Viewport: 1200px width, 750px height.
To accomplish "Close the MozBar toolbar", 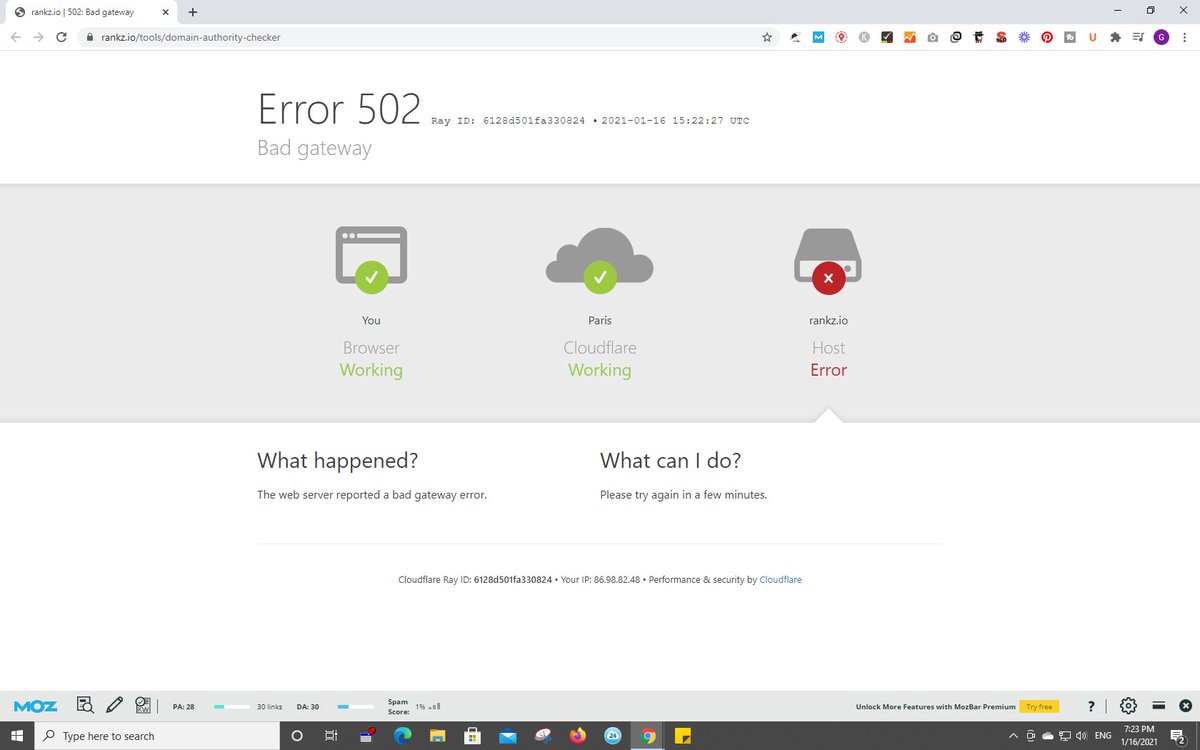I will [1185, 706].
